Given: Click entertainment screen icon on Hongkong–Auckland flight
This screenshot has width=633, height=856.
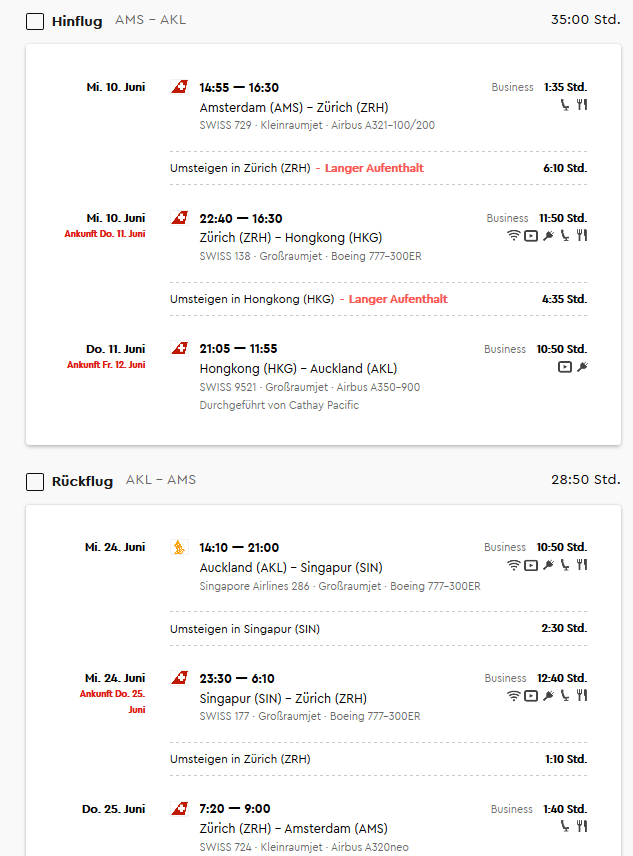Looking at the screenshot, I should (565, 367).
